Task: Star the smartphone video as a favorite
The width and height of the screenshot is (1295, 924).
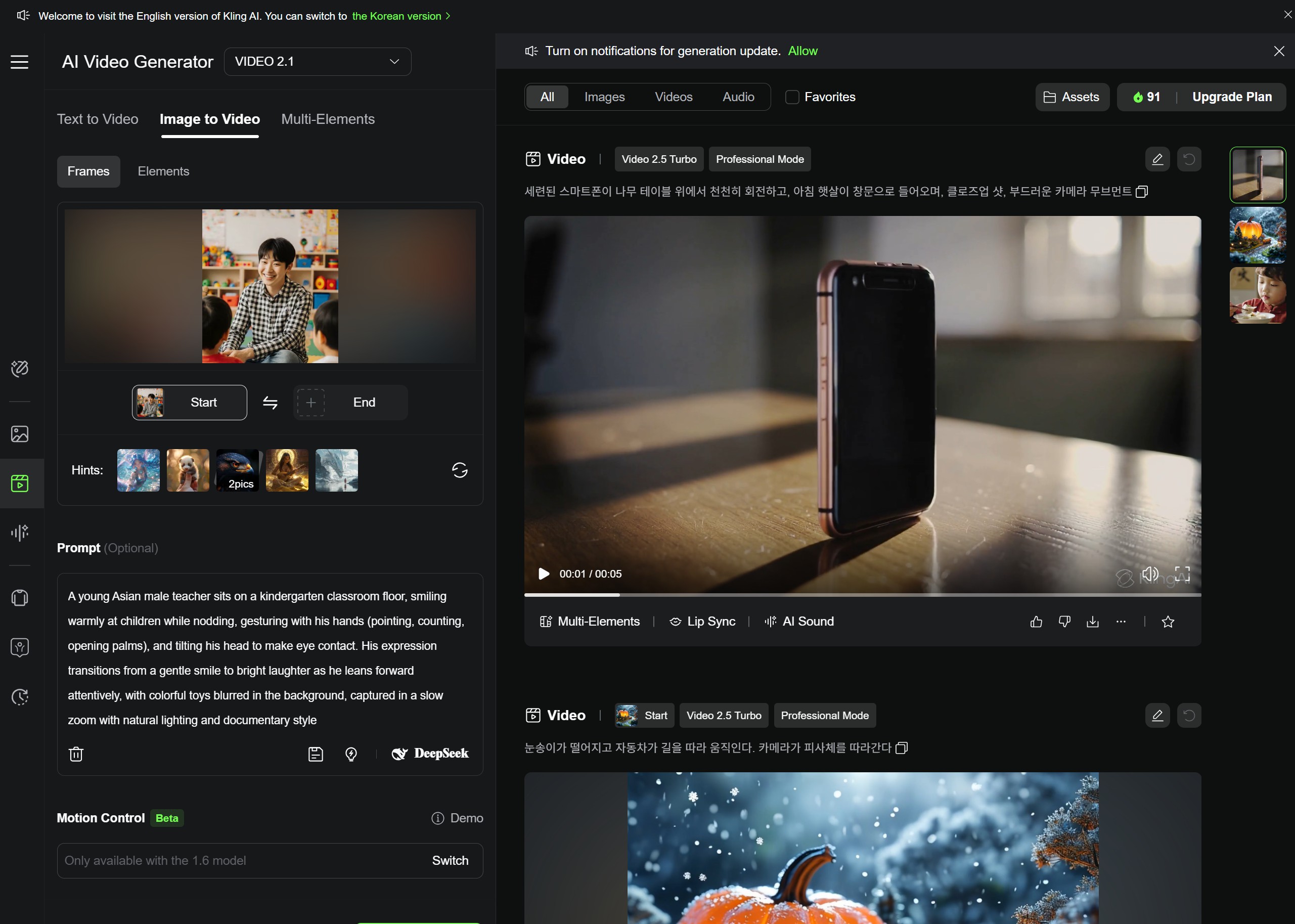Action: point(1168,622)
